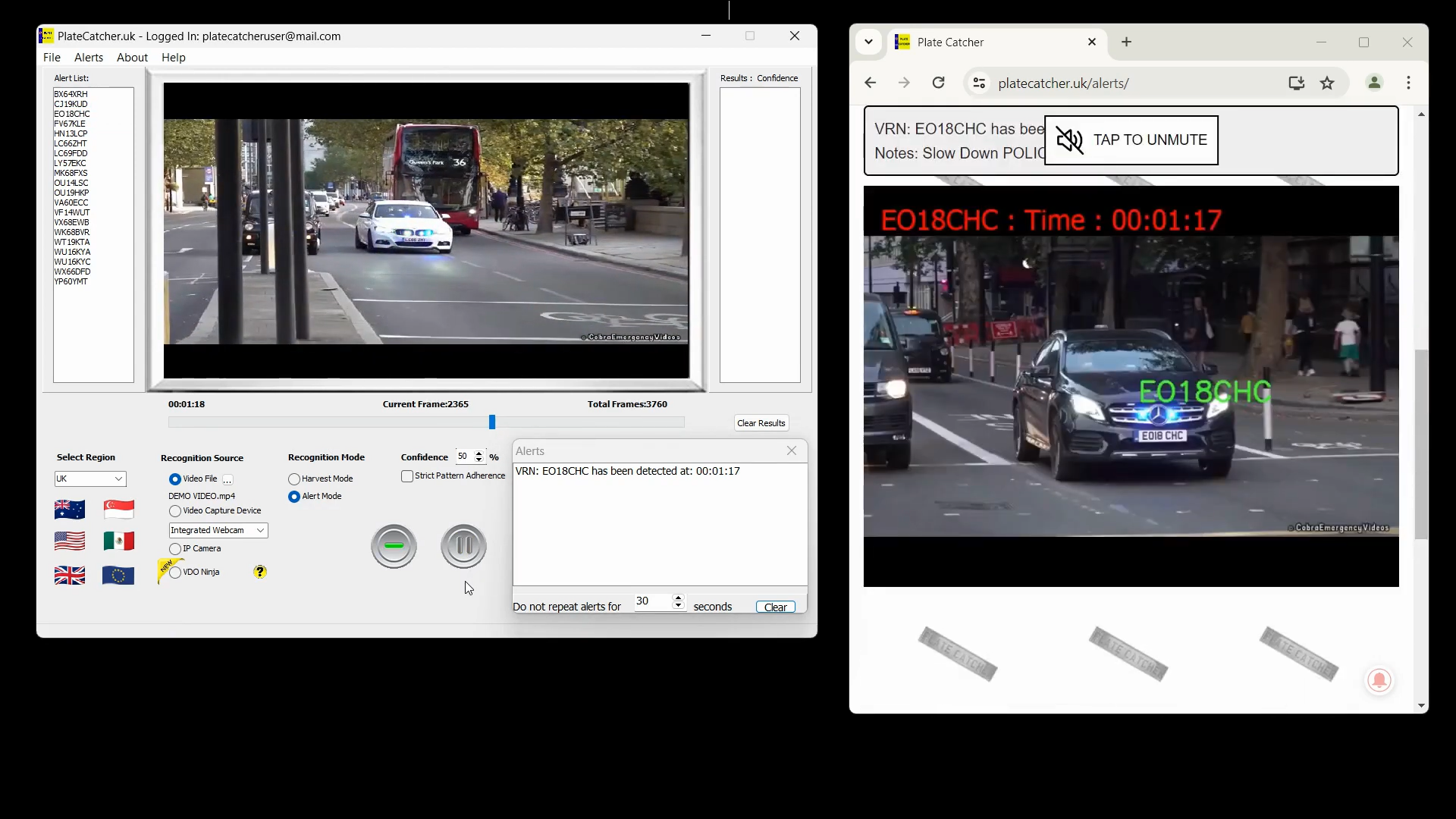This screenshot has height=819, width=1456.
Task: Open the About menu
Action: [x=132, y=58]
